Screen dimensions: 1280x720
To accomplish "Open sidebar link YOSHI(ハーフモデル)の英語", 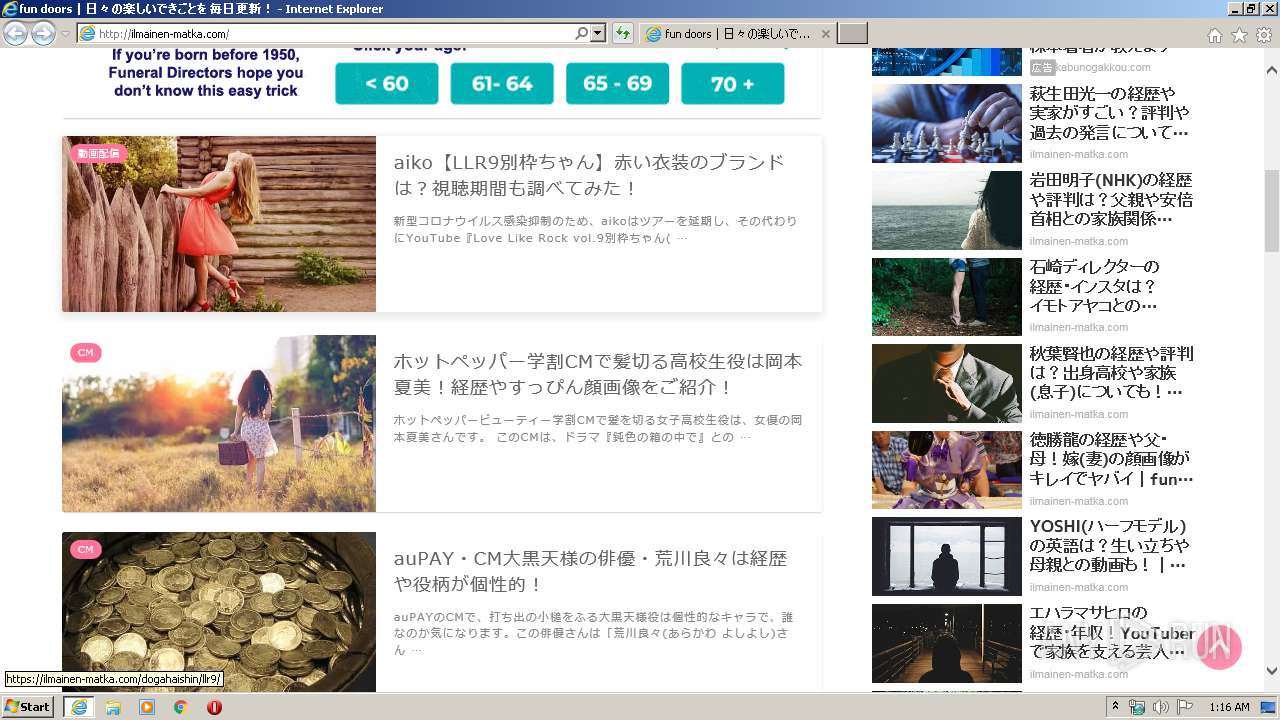I will point(1110,545).
